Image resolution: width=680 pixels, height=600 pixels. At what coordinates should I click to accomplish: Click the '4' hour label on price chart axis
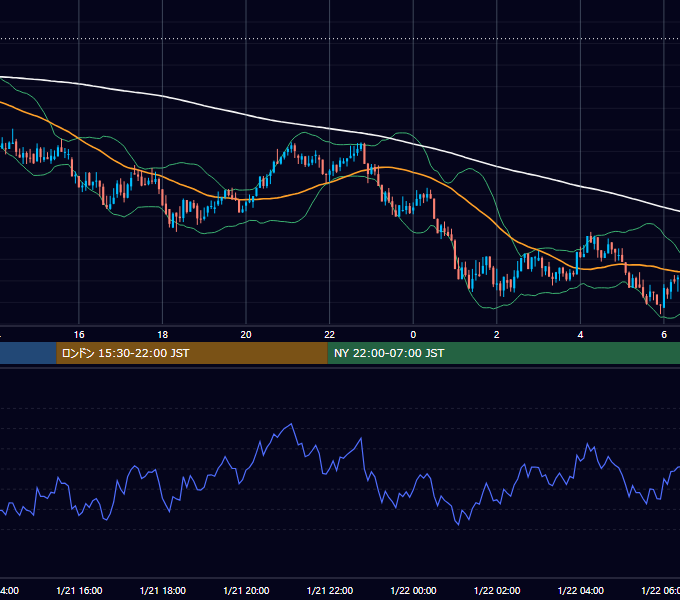tap(580, 335)
